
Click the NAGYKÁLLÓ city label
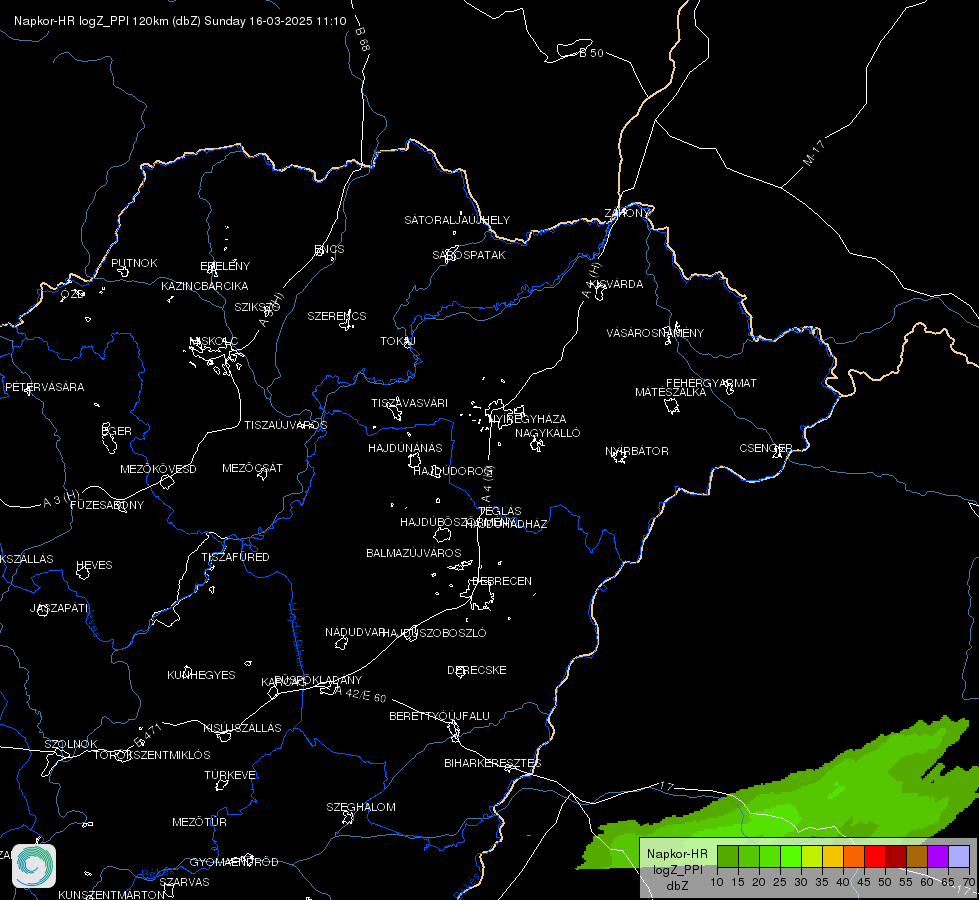(x=548, y=433)
